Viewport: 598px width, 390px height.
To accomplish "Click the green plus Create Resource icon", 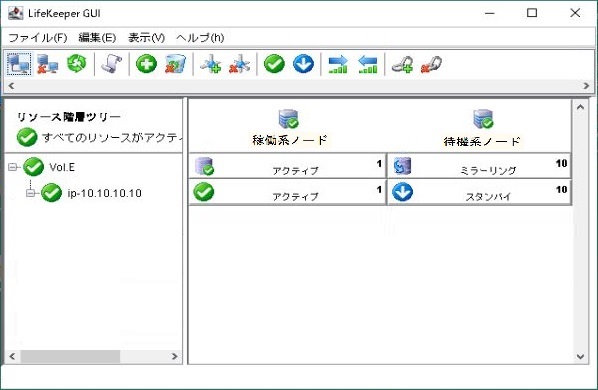I will [x=146, y=64].
